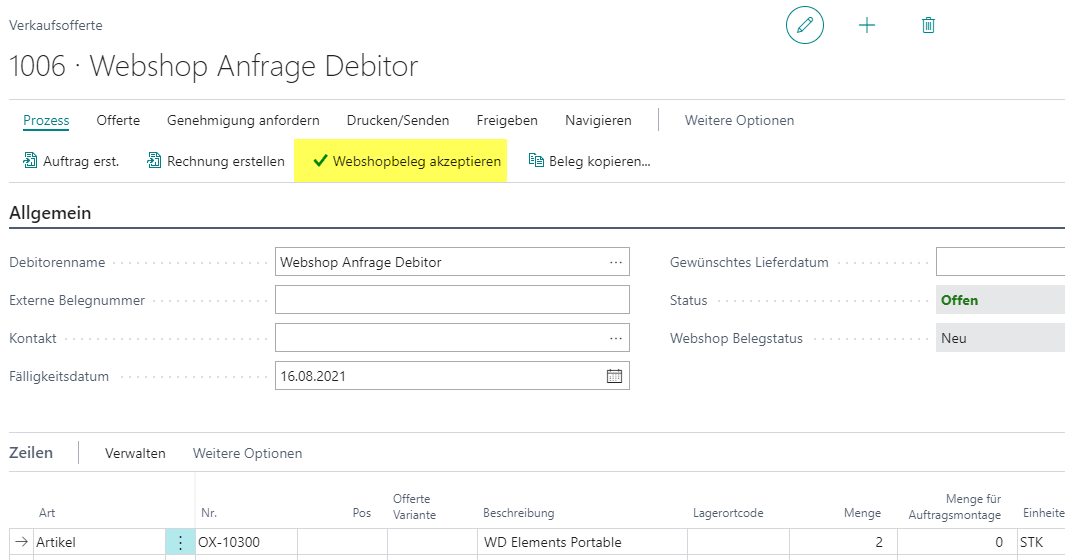1065x560 pixels.
Task: Open the Offerte menu
Action: coord(118,120)
